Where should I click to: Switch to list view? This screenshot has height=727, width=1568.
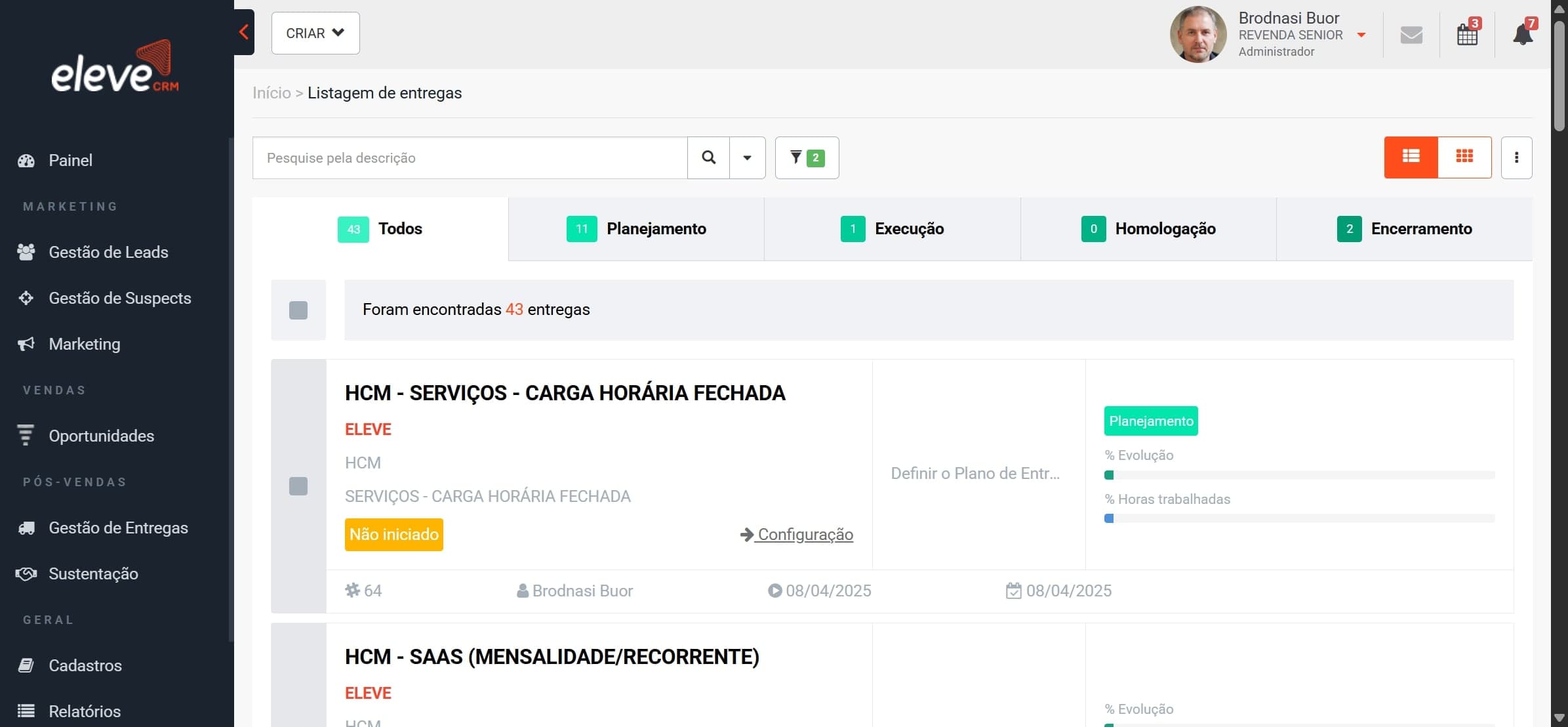click(1411, 157)
